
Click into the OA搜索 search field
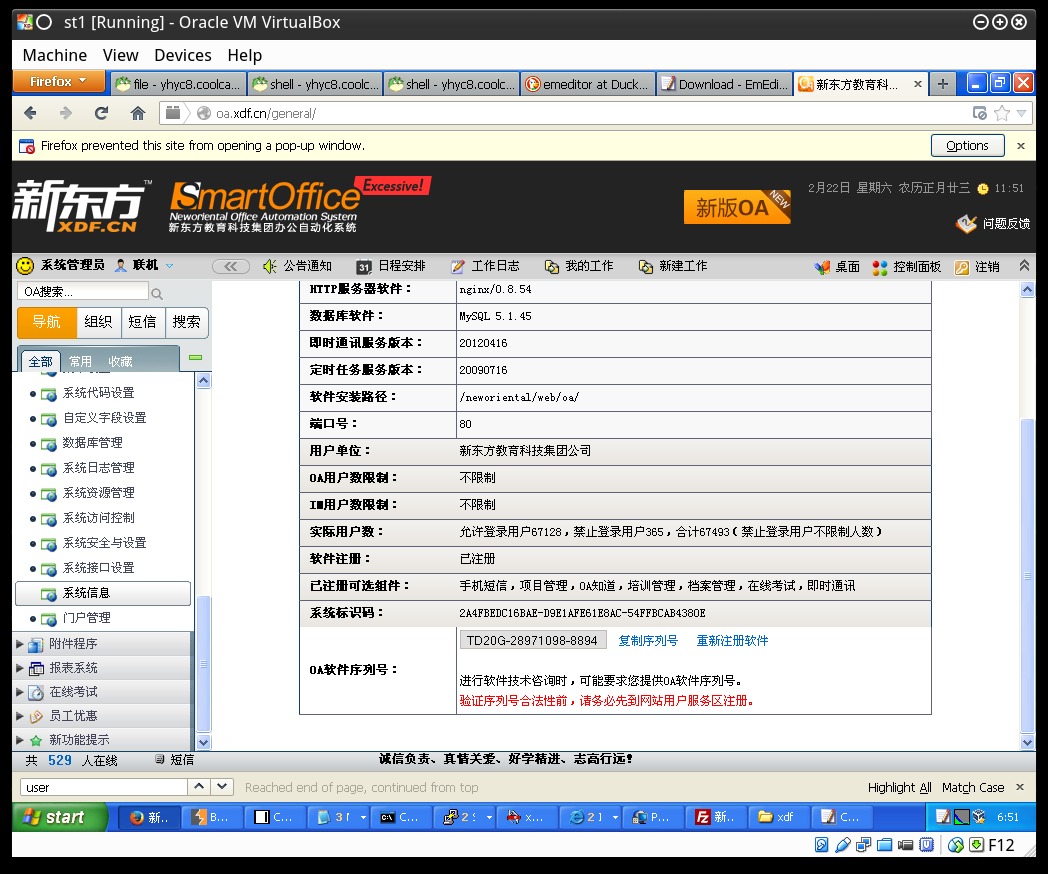click(x=83, y=291)
